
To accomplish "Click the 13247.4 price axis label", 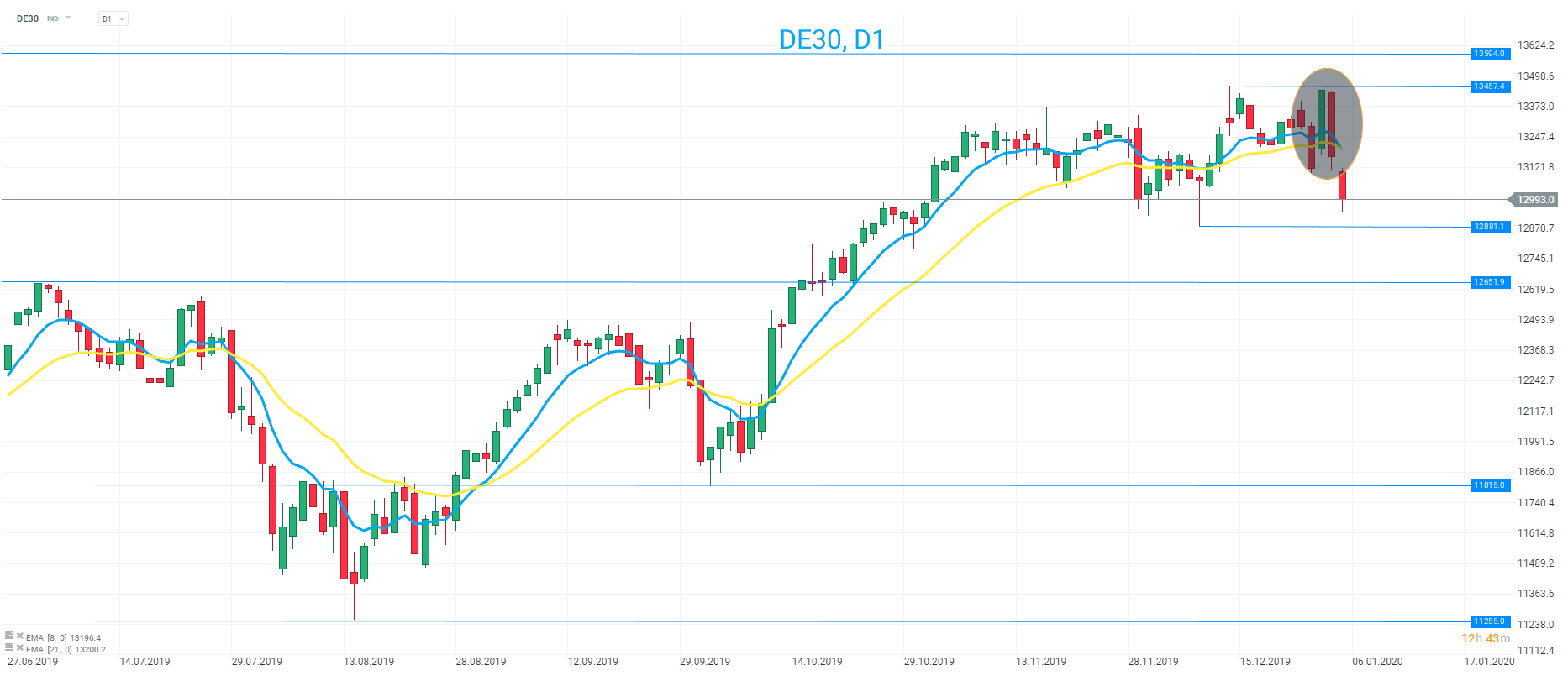I will (x=1536, y=137).
